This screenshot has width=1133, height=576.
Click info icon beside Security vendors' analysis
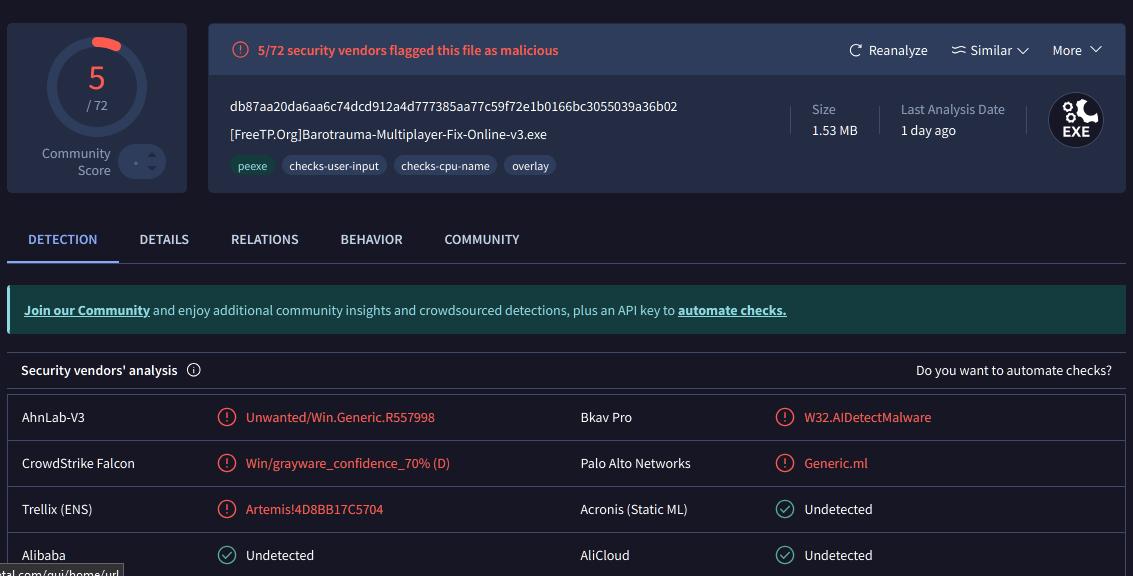194,370
